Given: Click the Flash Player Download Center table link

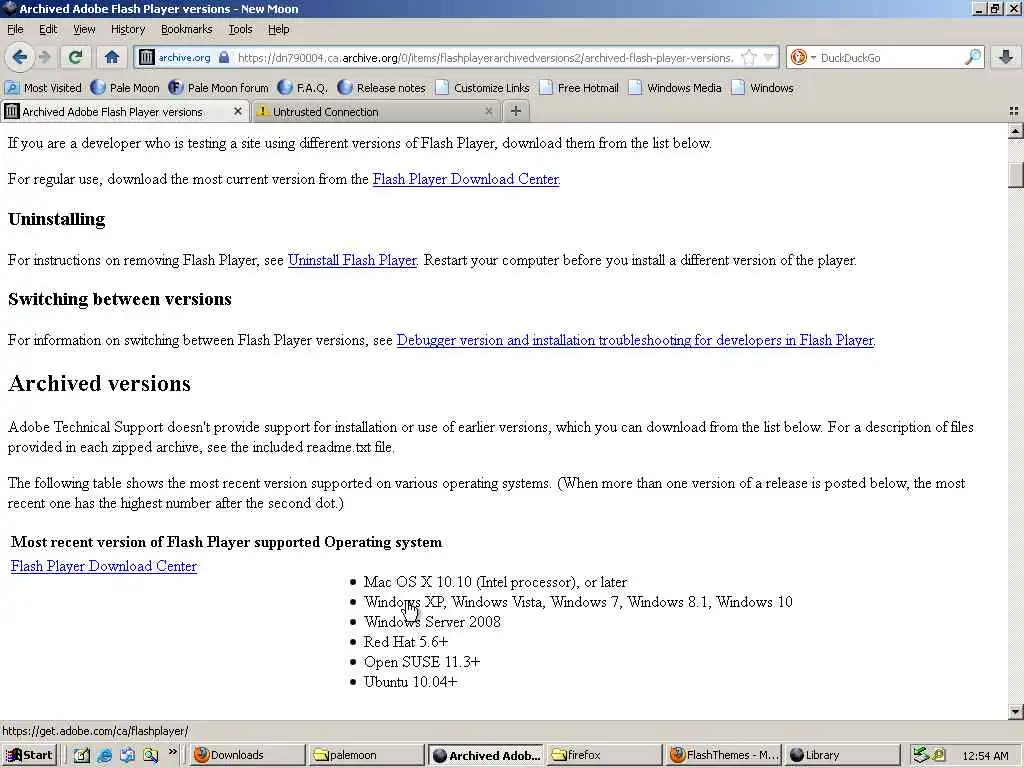Looking at the screenshot, I should pos(104,566).
